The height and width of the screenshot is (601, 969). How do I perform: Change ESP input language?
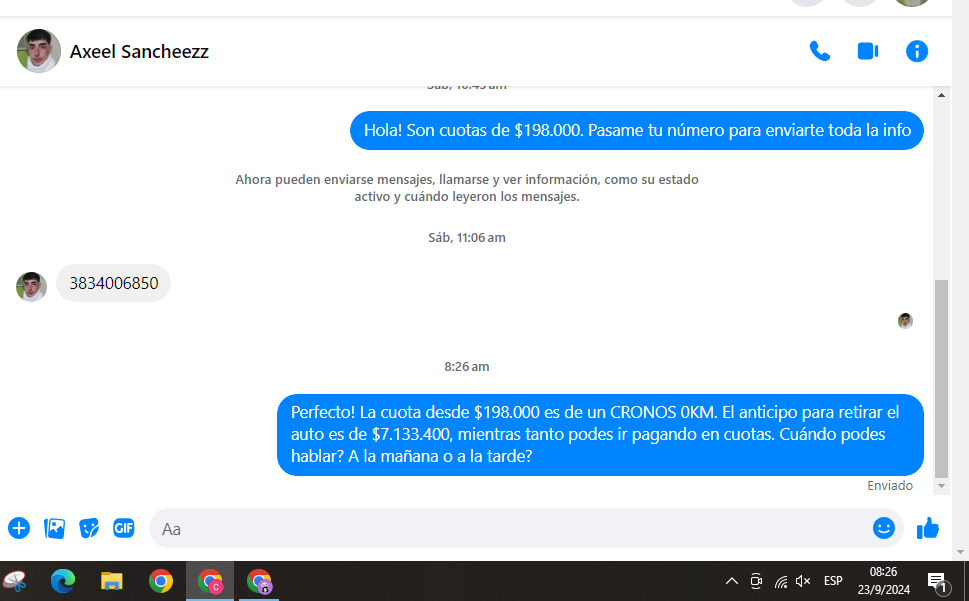pos(833,581)
